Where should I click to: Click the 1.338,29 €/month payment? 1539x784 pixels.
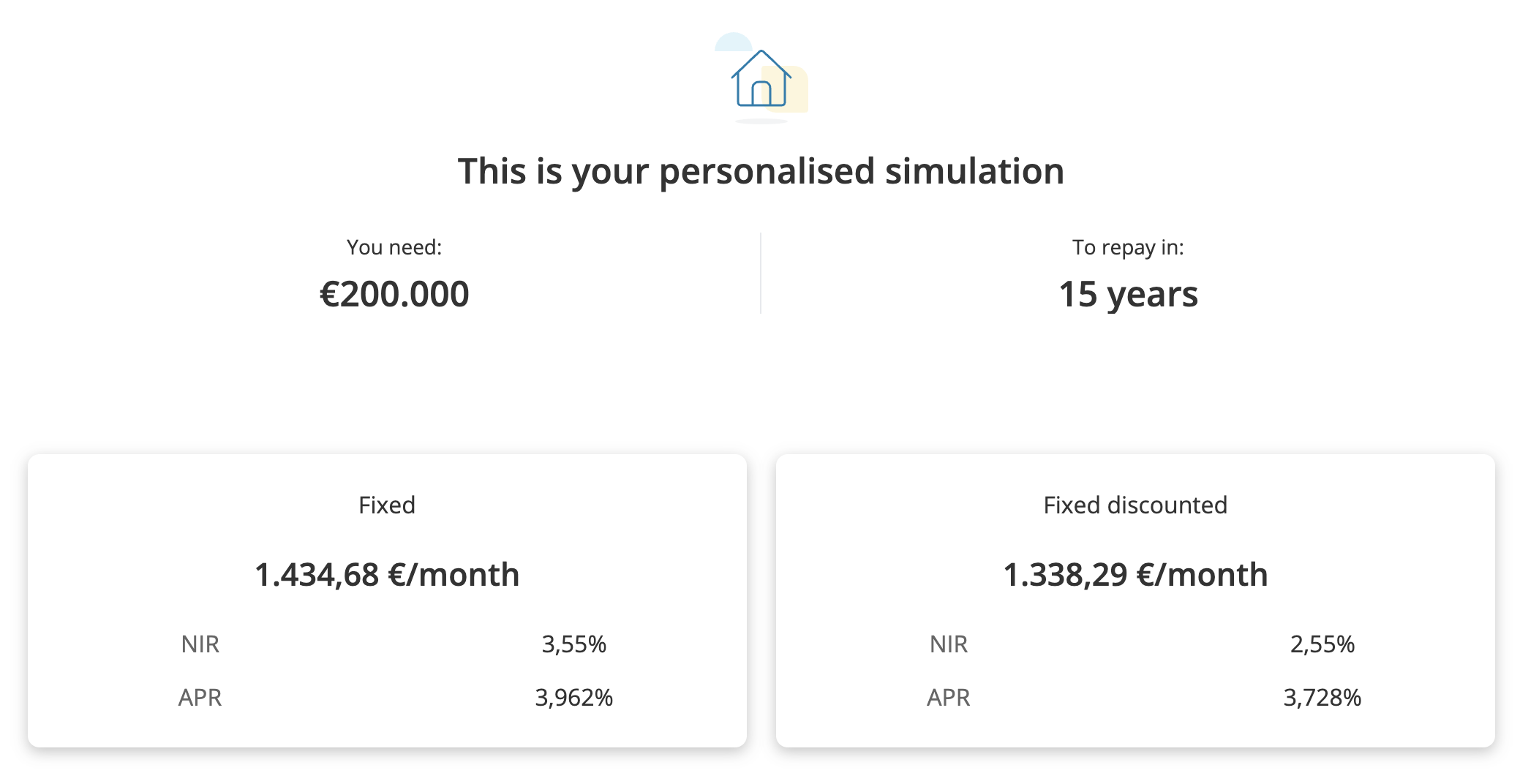[x=1135, y=574]
